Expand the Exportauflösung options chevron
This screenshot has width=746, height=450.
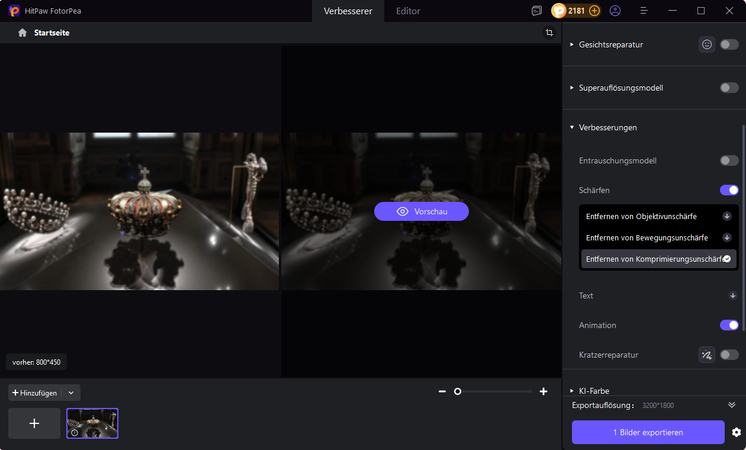731,405
